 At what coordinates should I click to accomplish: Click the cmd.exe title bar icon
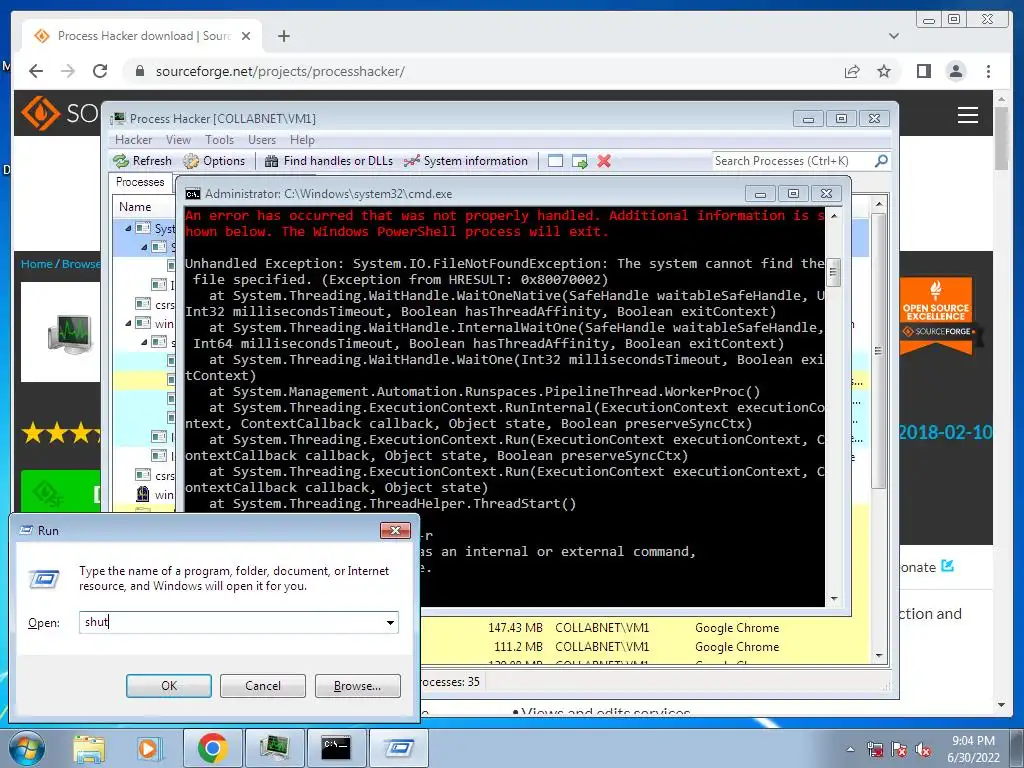[x=193, y=194]
